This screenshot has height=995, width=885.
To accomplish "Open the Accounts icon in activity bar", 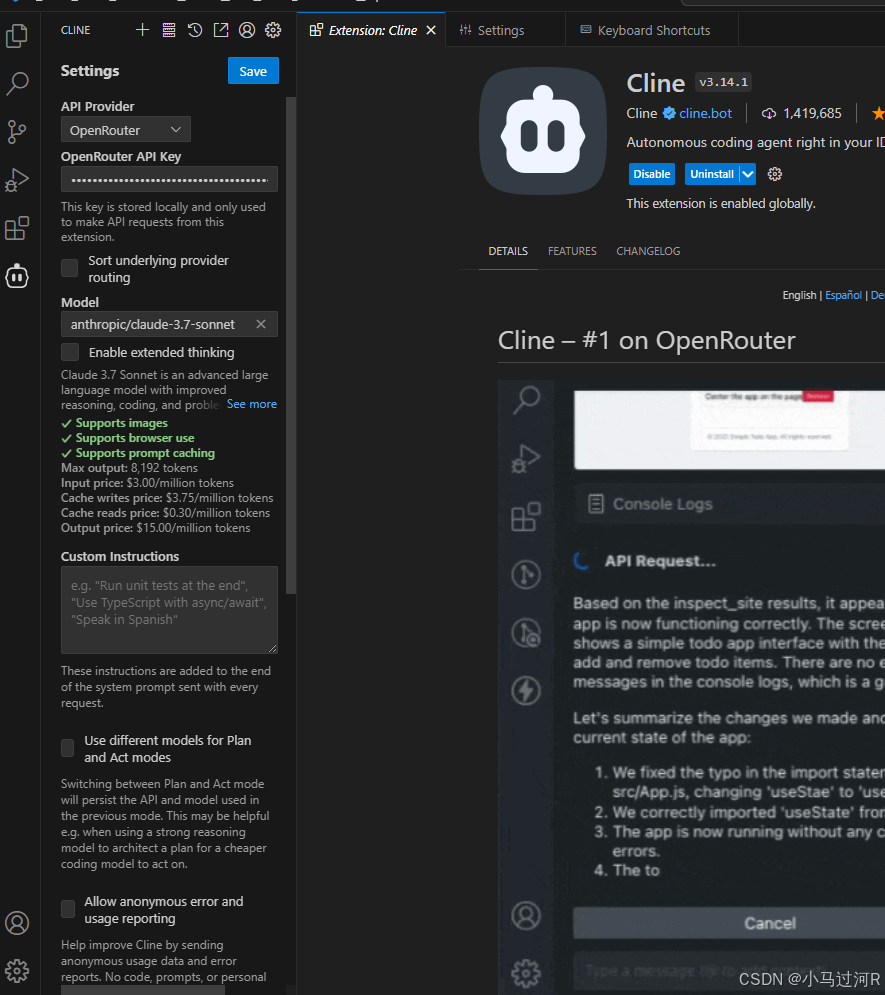I will (17, 923).
